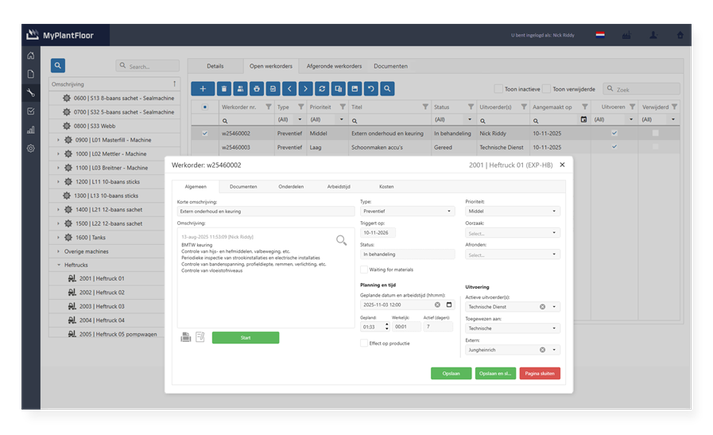Open the documents icon in left sidebar

[30, 74]
